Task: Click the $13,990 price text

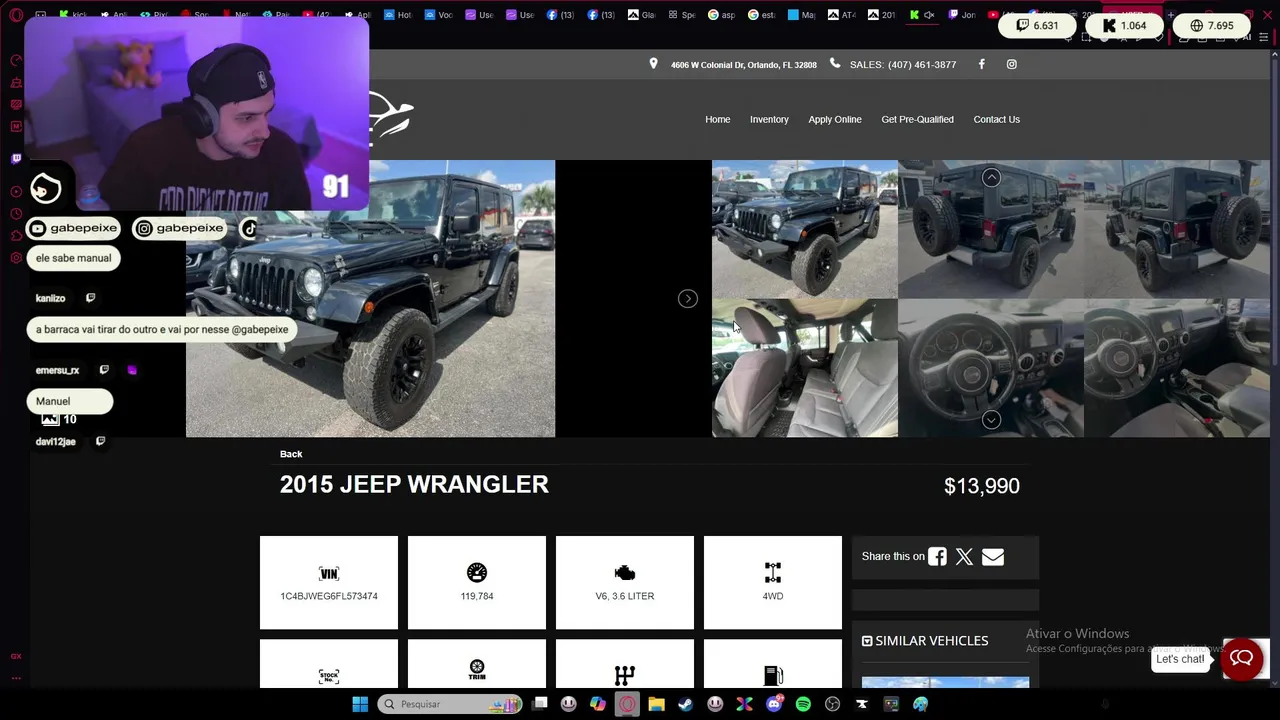Action: (982, 486)
